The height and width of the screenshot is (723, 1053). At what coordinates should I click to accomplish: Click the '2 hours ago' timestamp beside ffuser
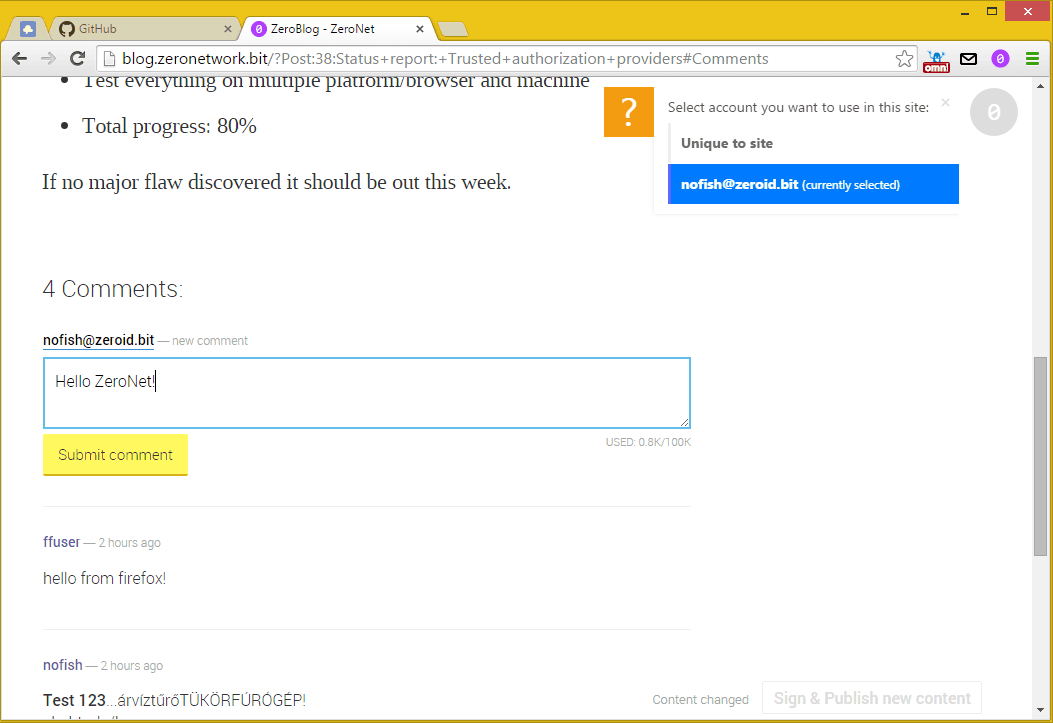point(130,542)
